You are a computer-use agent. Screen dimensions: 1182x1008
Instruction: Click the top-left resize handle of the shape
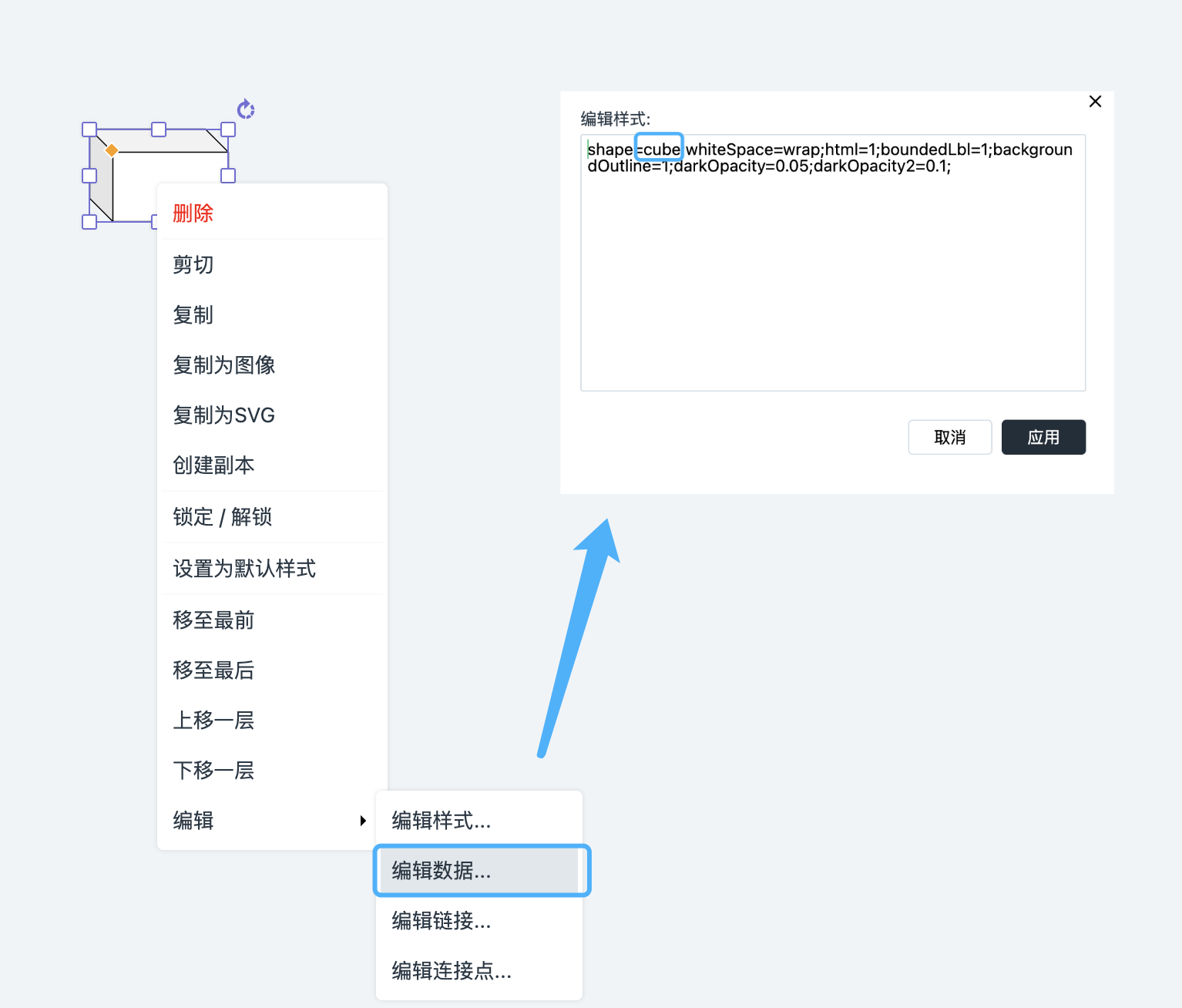pyautogui.click(x=89, y=129)
